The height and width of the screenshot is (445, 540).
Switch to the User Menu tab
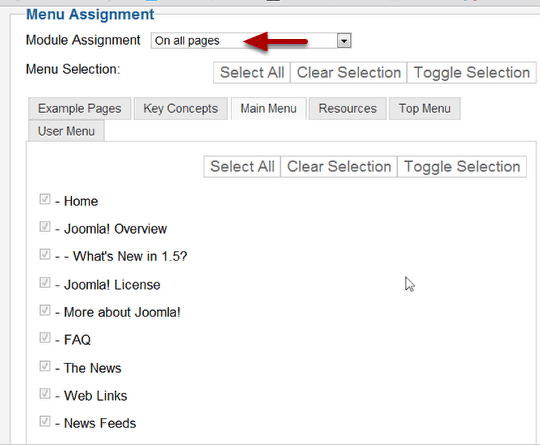[66, 131]
